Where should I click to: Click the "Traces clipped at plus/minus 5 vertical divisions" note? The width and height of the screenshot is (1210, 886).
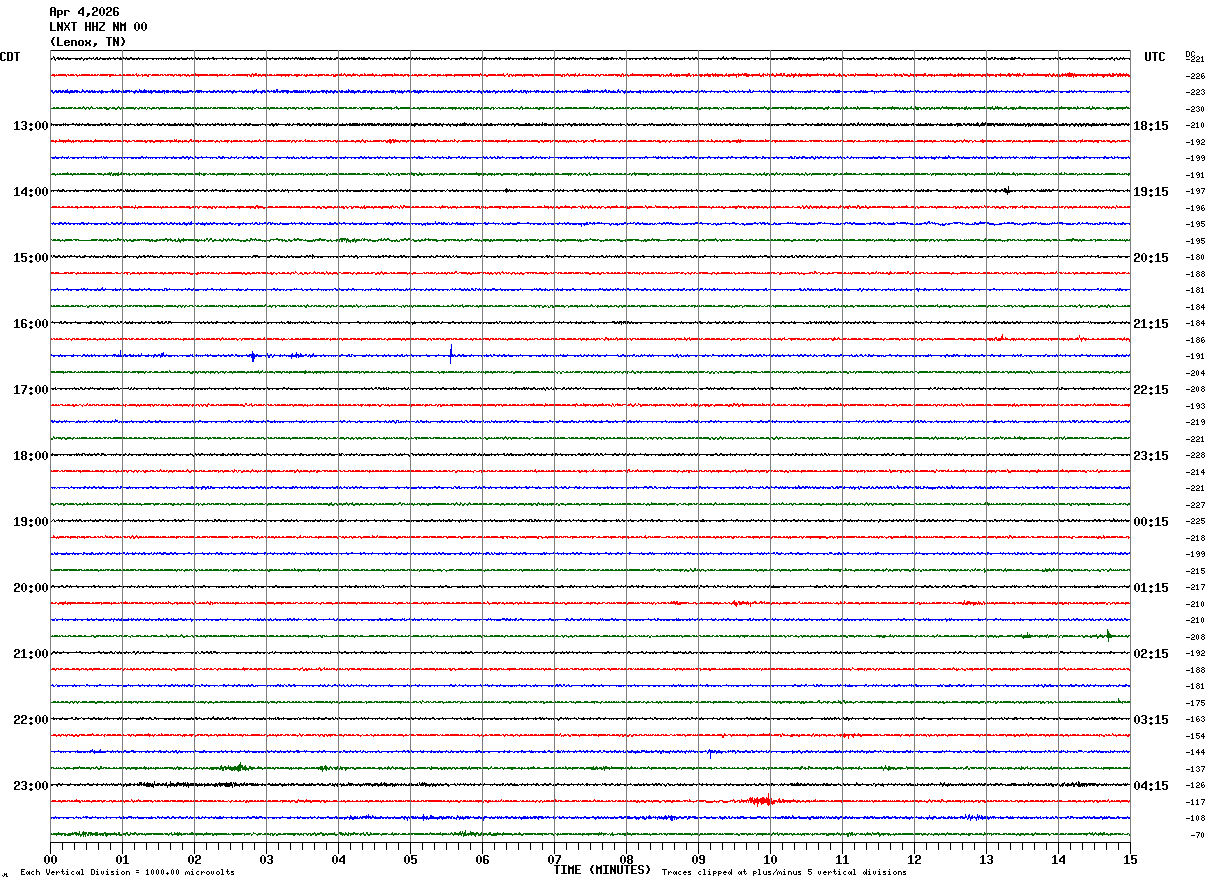click(784, 873)
